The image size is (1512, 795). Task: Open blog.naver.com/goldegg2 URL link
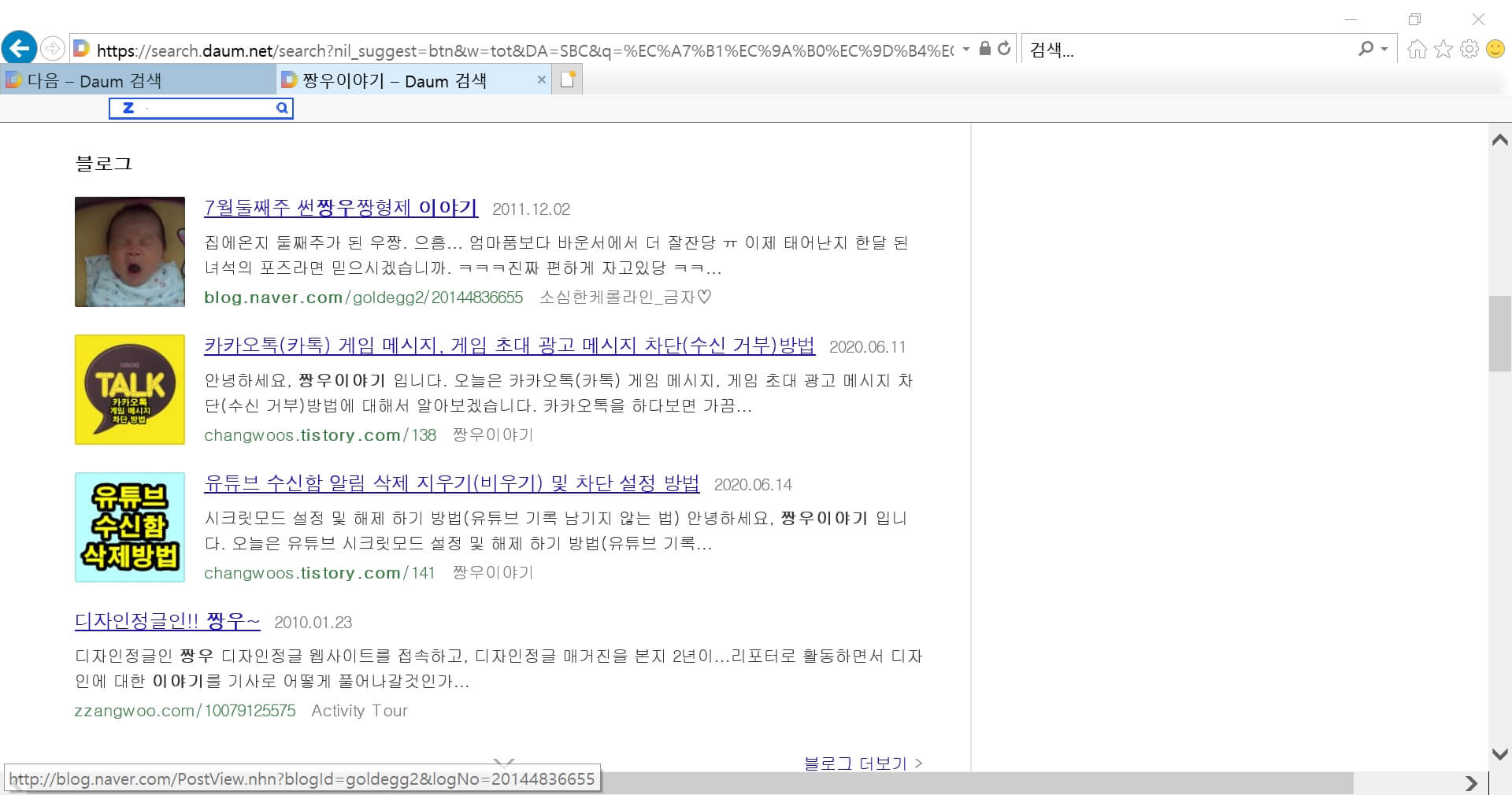tap(363, 298)
